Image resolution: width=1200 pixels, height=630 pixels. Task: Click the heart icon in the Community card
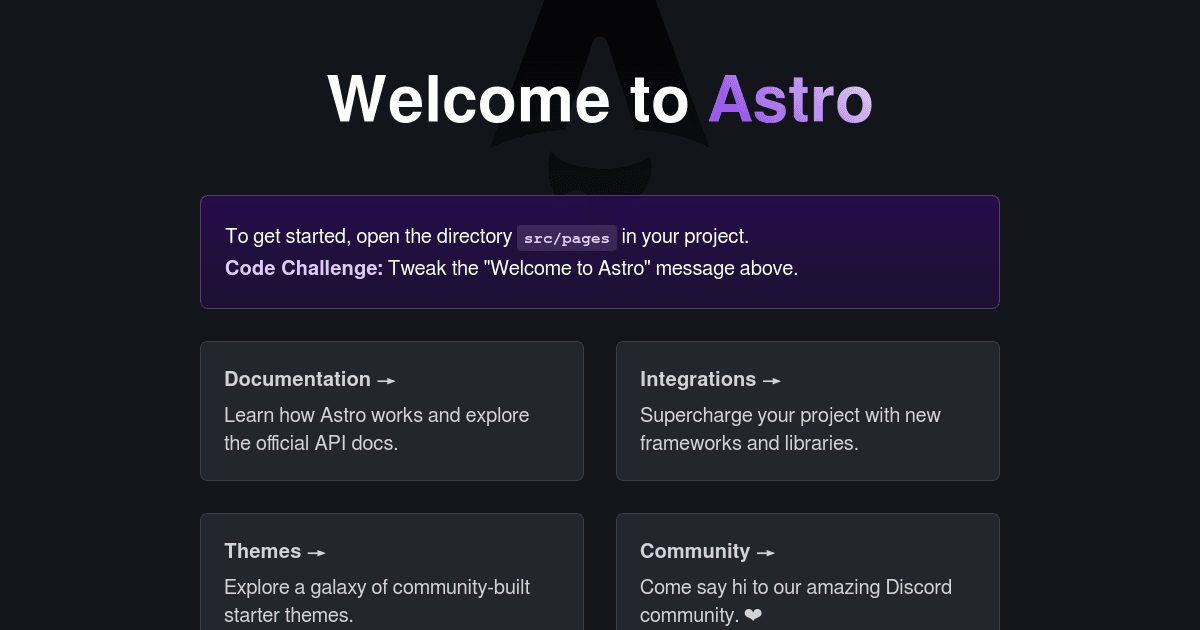click(x=753, y=615)
